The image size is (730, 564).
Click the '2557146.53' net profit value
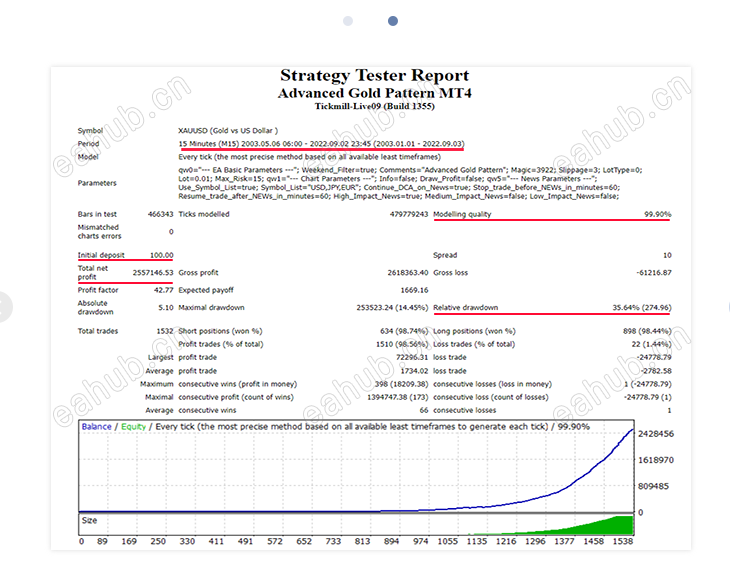[153, 272]
